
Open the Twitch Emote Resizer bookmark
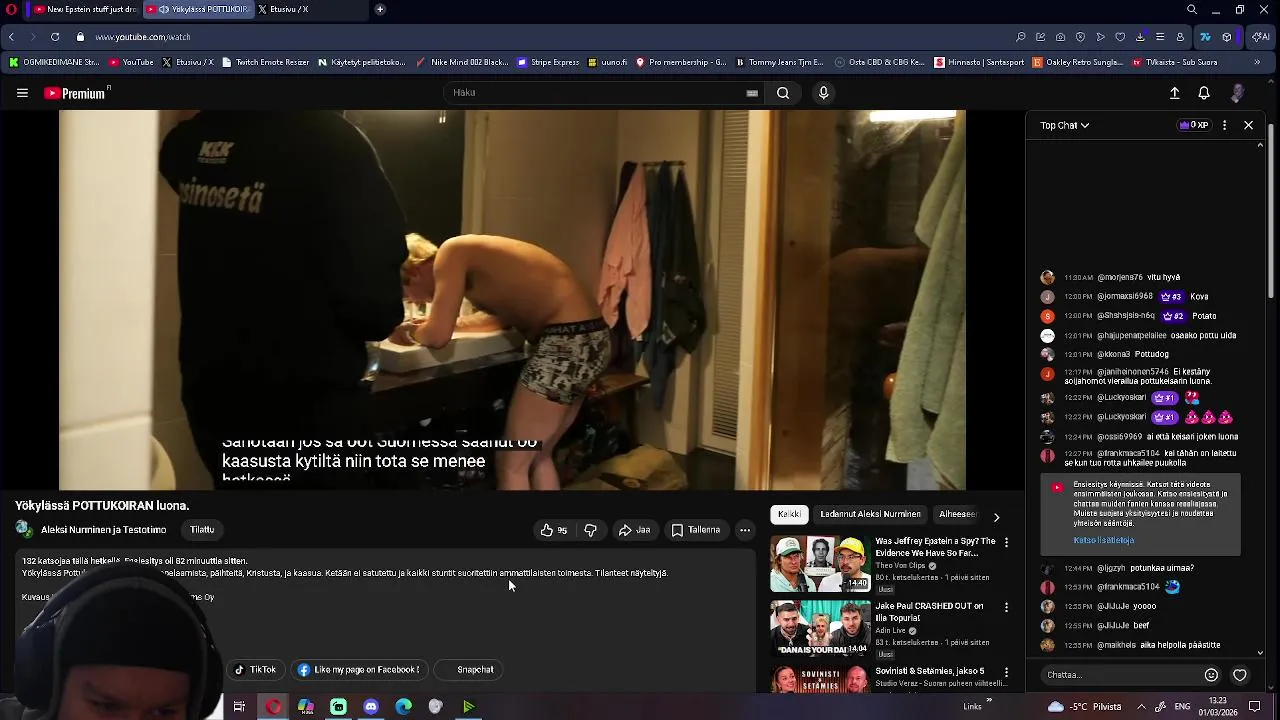pyautogui.click(x=265, y=62)
